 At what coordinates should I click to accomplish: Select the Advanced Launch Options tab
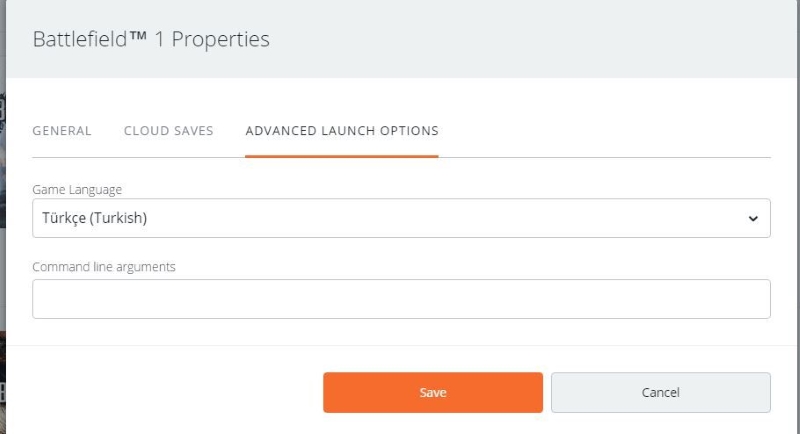342,131
